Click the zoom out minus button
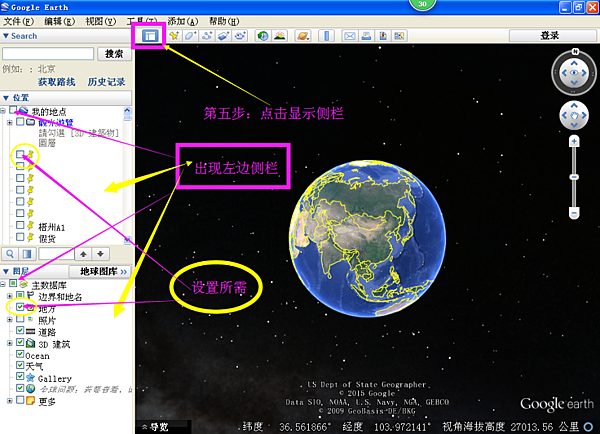This screenshot has width=600, height=434. [x=574, y=212]
